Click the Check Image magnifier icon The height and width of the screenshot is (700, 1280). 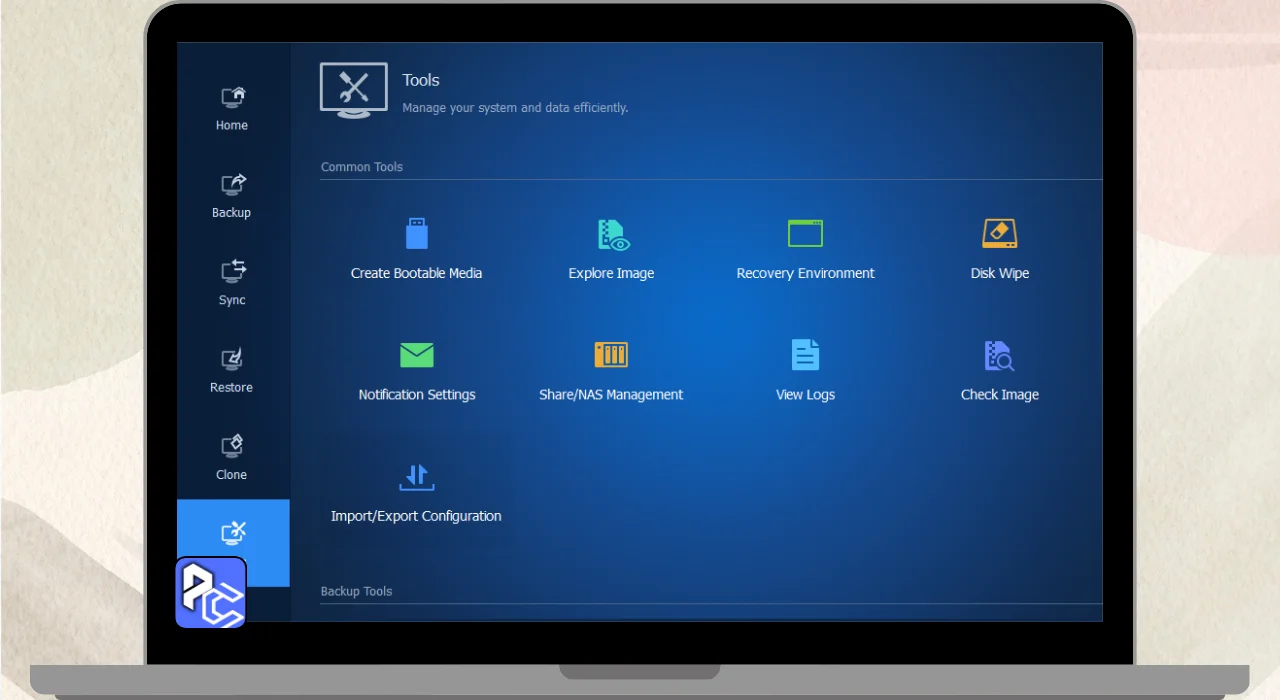coord(999,355)
